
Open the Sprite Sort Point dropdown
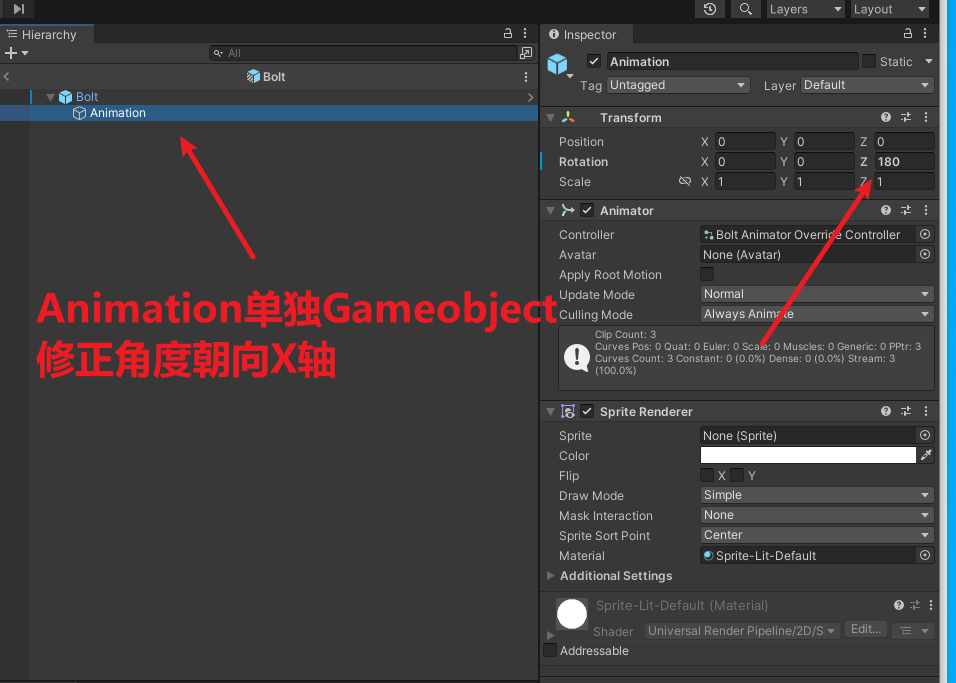coord(817,535)
